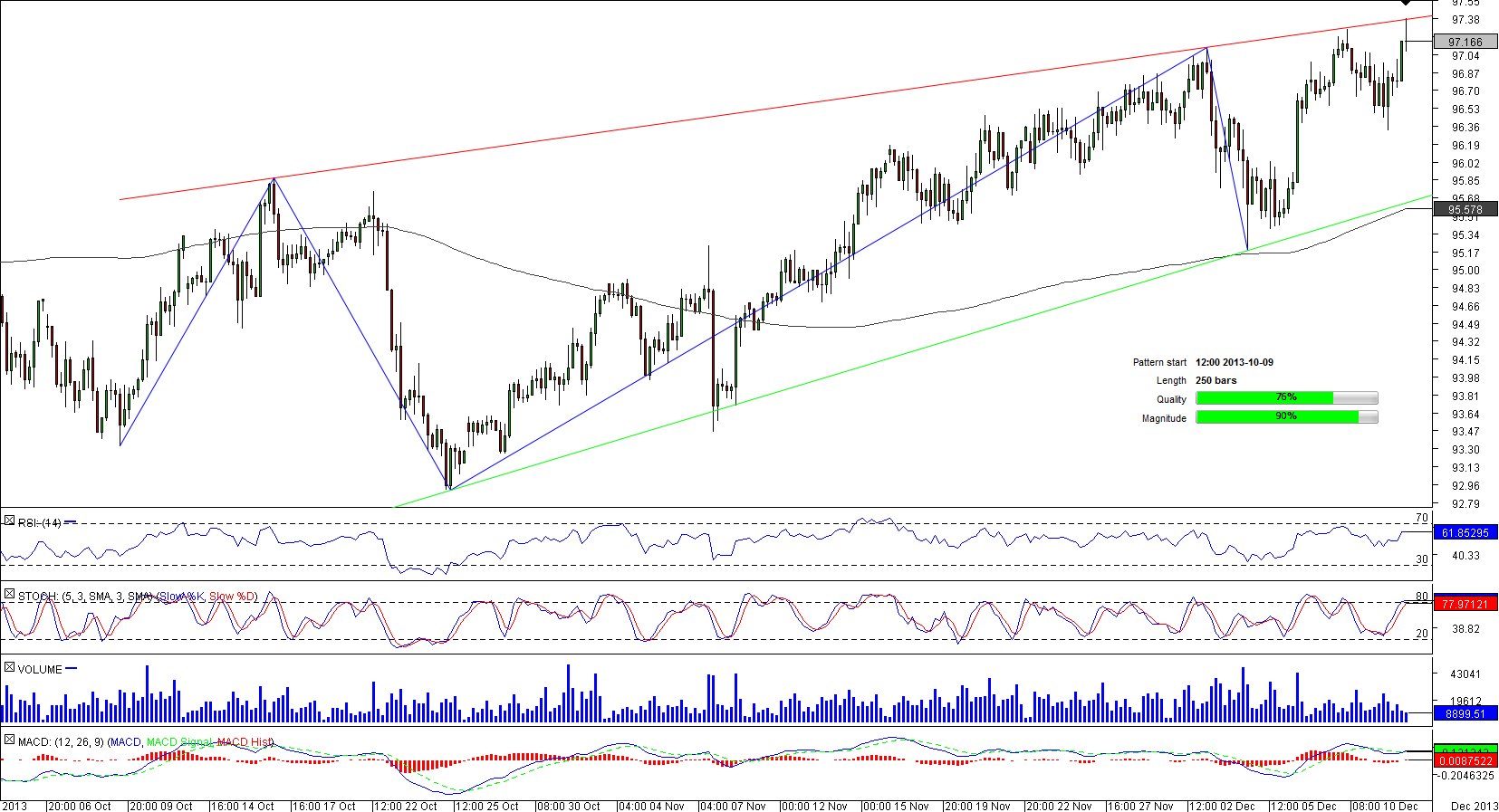Click the RSI current value 61.85295
Viewport: 1499px width, 812px height.
click(1465, 533)
